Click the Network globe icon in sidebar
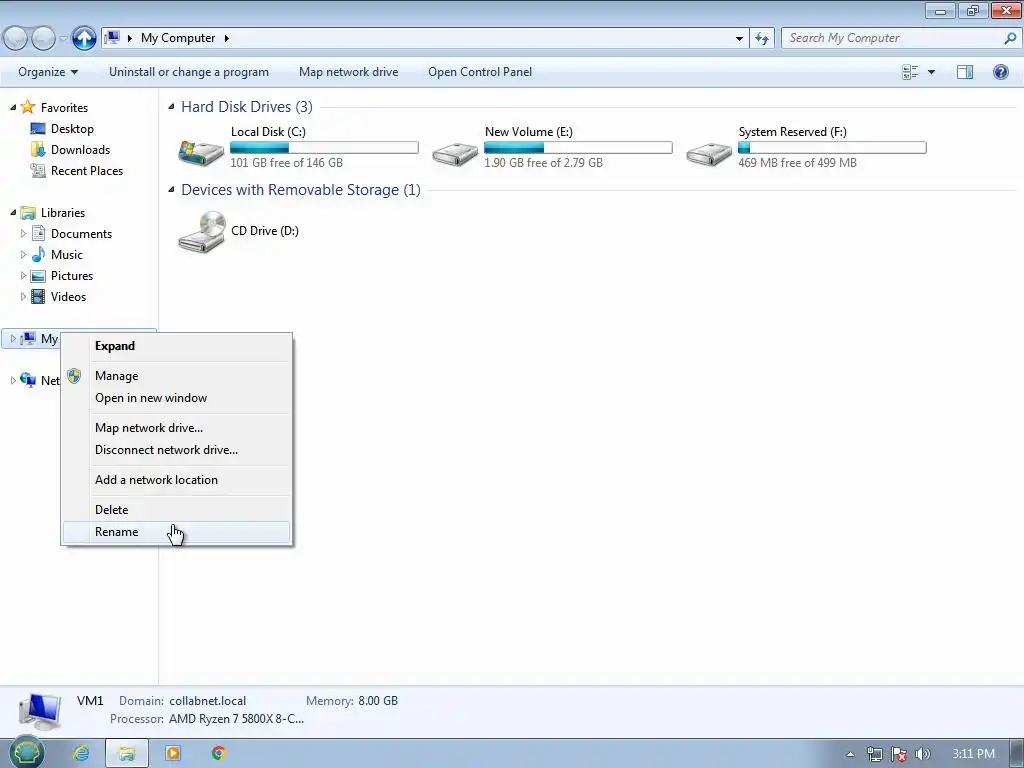1024x768 pixels. [27, 380]
